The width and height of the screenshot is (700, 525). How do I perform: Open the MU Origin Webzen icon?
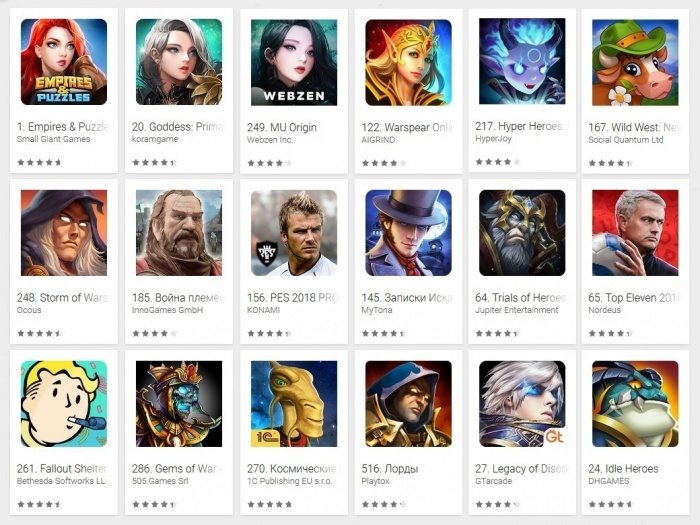click(294, 62)
